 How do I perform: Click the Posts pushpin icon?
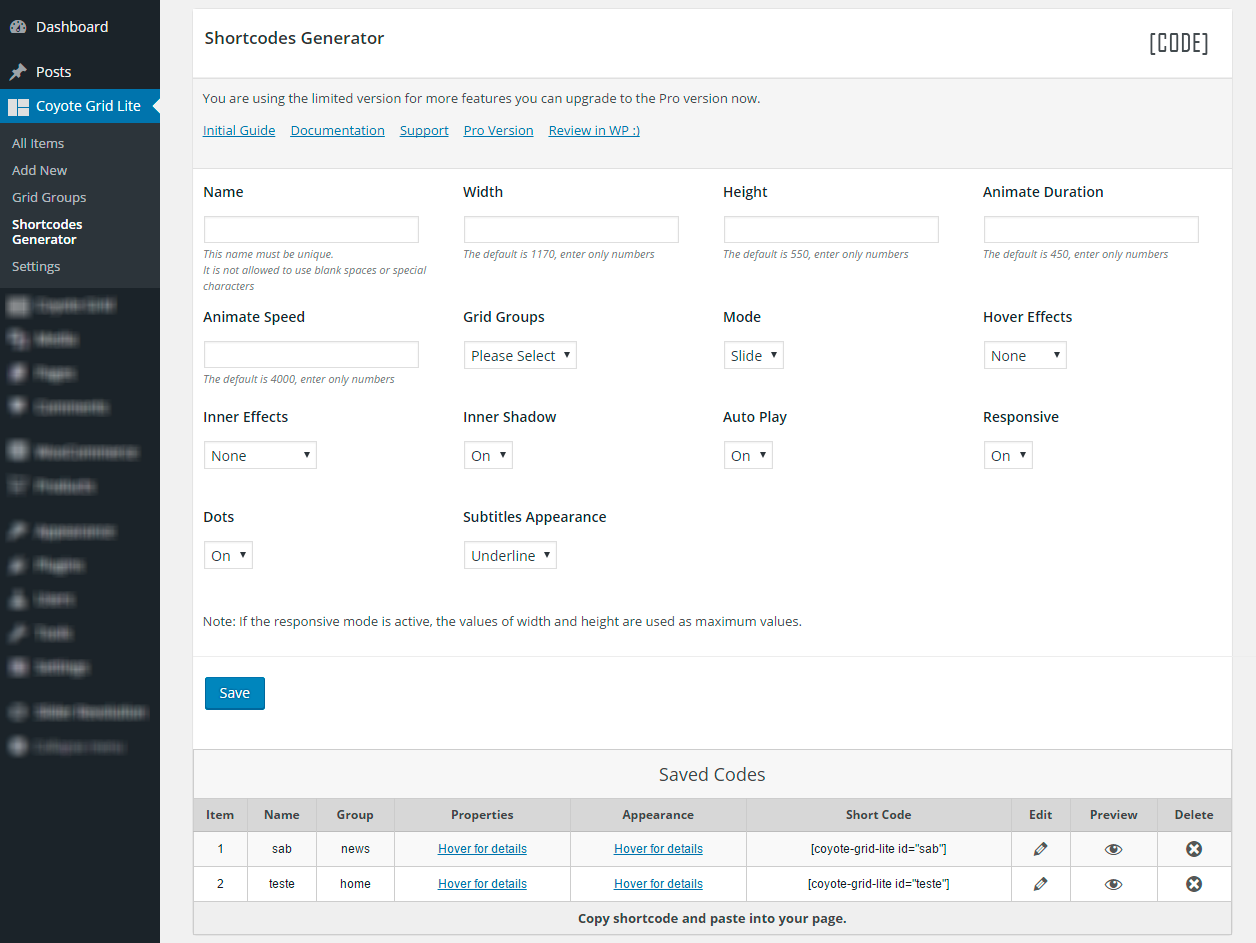click(x=18, y=72)
